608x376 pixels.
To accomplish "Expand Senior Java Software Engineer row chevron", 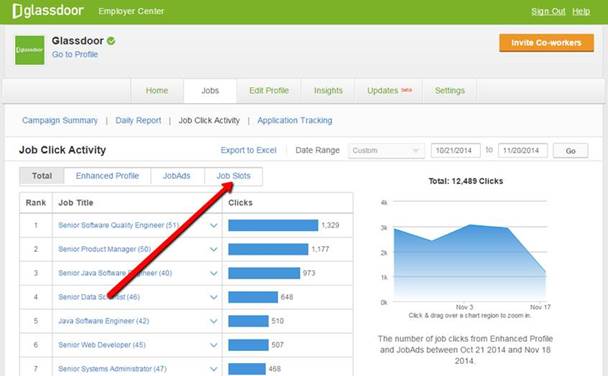I will coord(214,273).
